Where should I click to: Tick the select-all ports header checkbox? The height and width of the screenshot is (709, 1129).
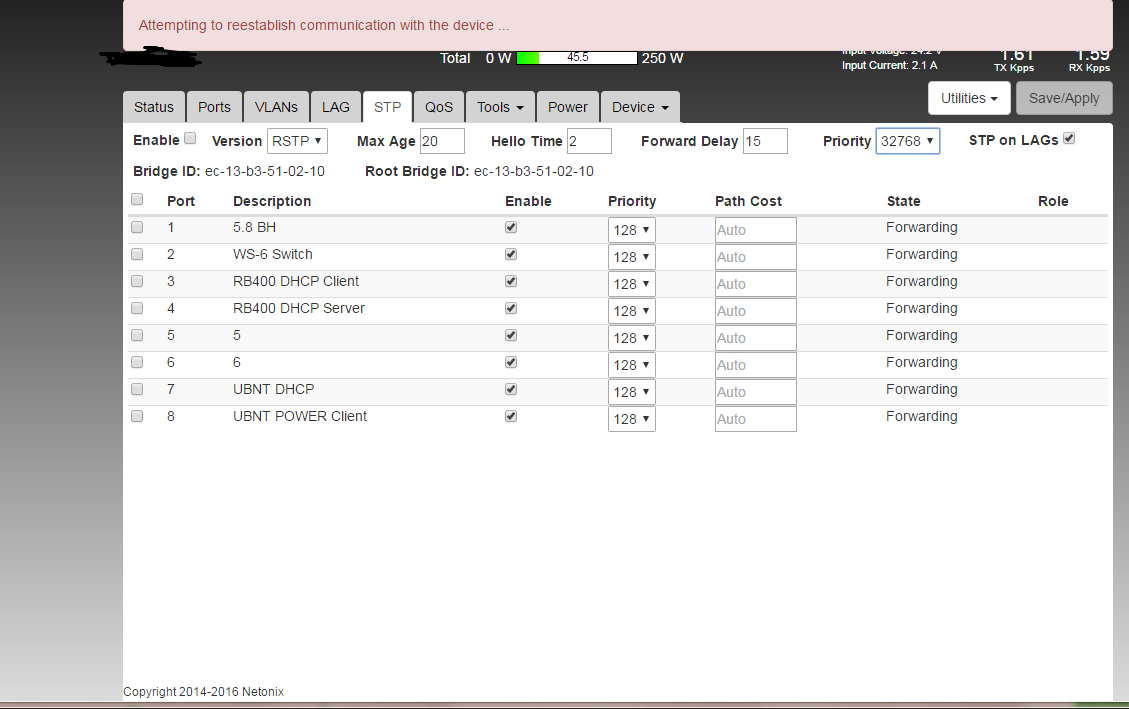tap(137, 199)
